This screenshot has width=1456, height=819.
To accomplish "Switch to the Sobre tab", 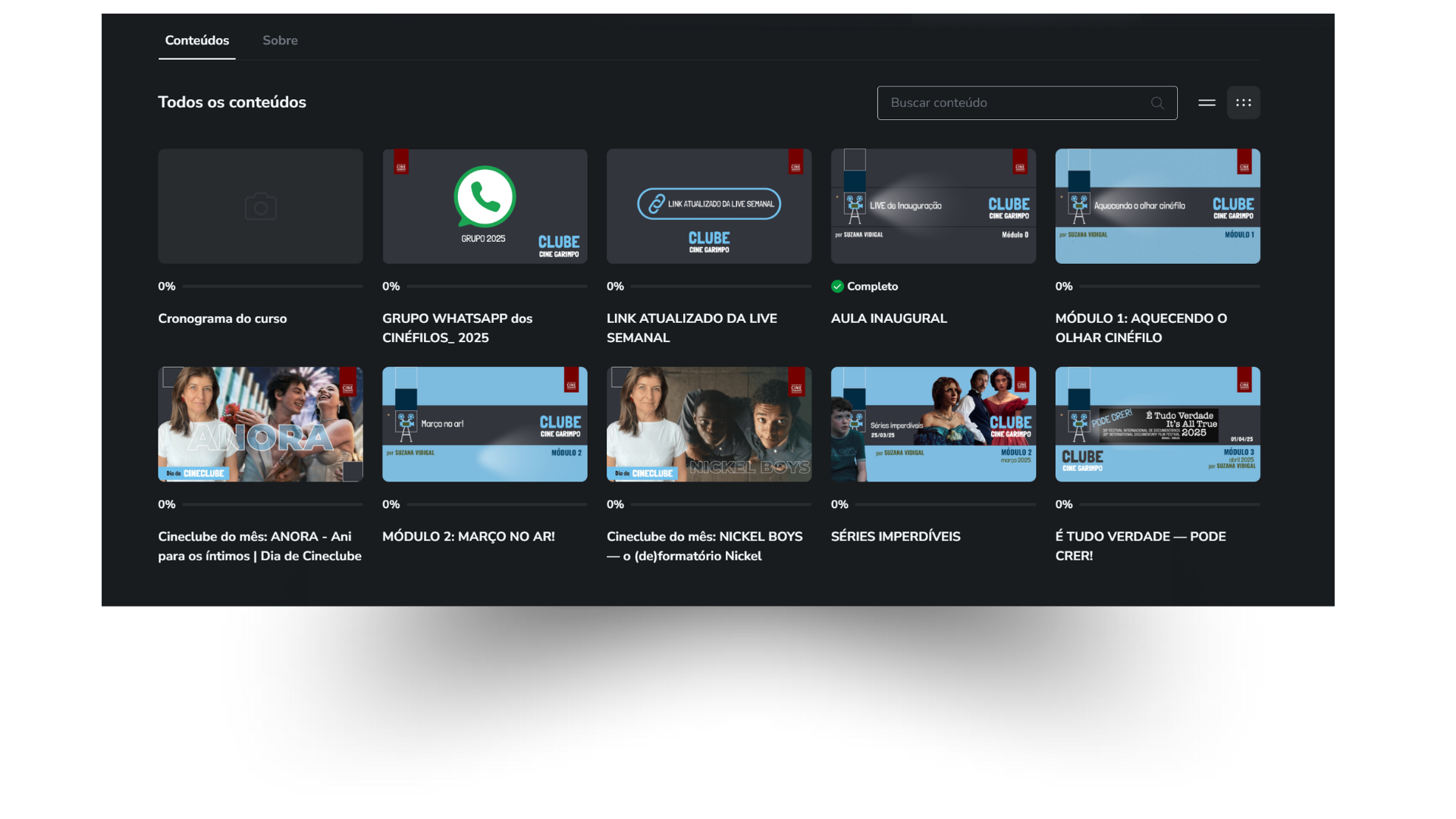I will point(280,41).
